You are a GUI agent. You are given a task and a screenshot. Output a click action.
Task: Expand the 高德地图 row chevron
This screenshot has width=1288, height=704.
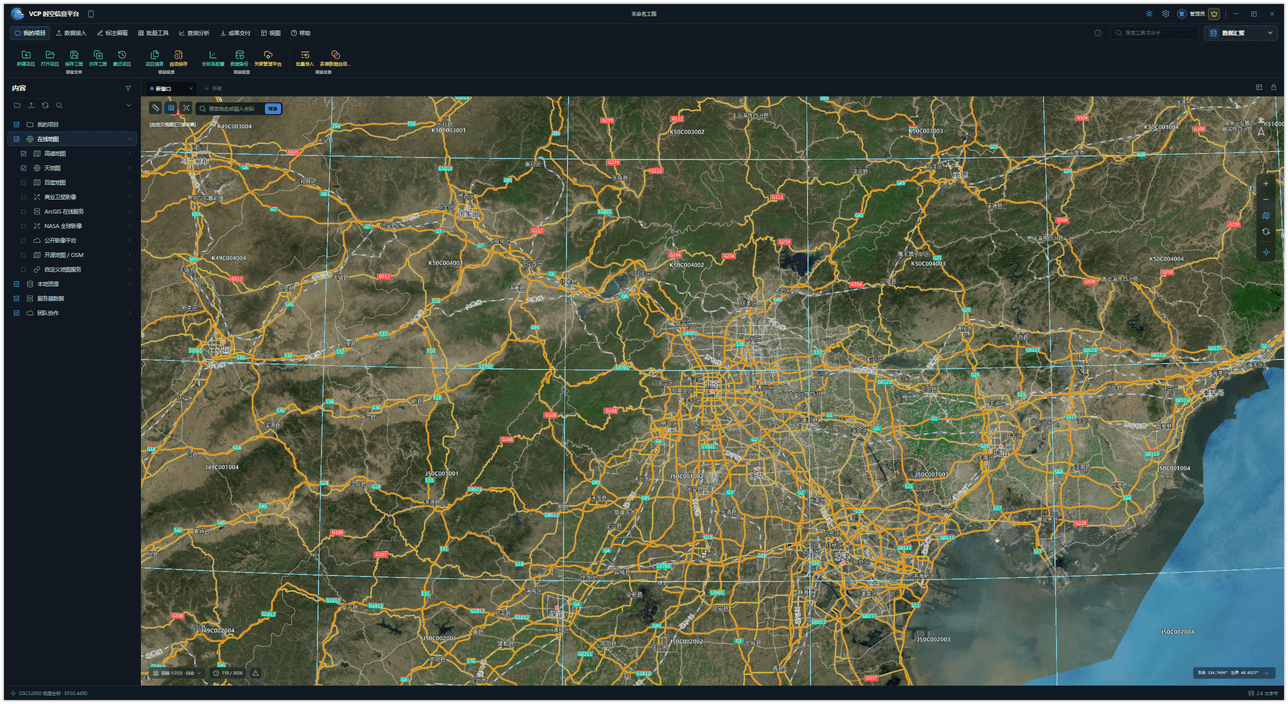(129, 154)
